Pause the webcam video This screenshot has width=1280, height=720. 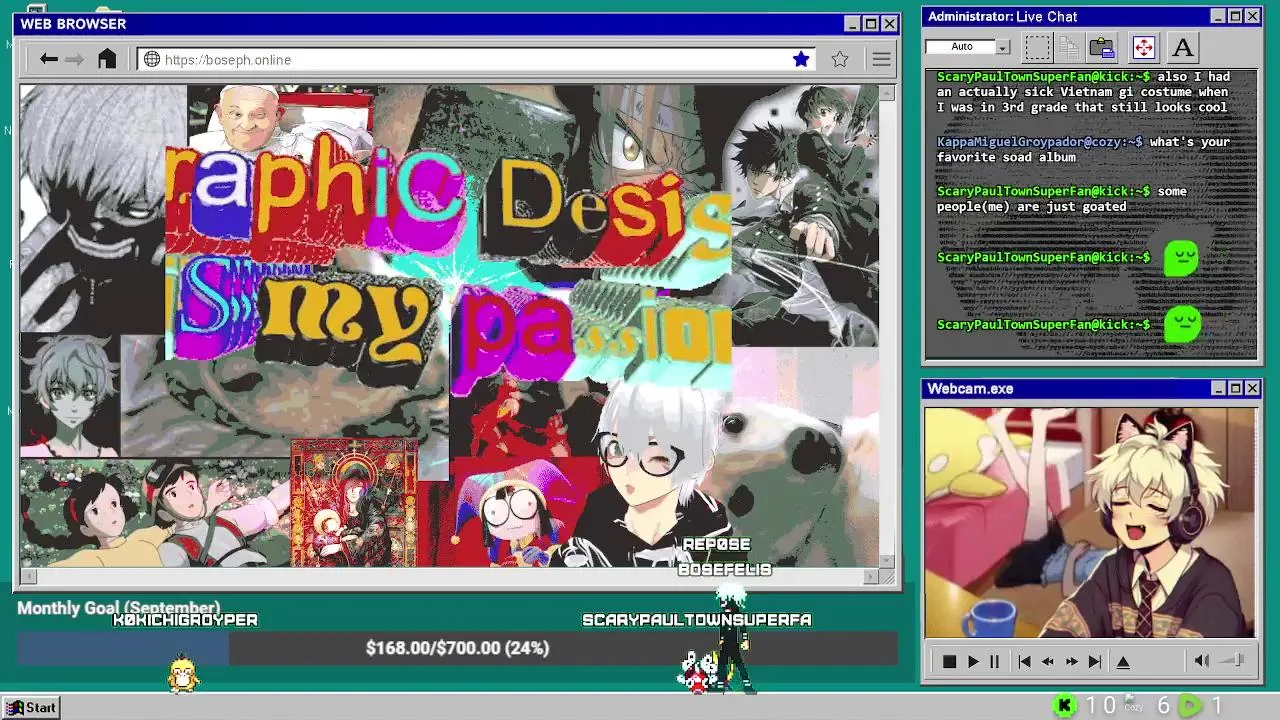tap(994, 661)
